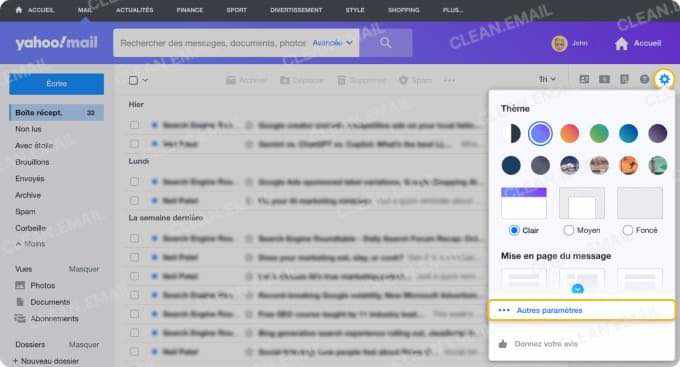Open SPORT in top navigation
The height and width of the screenshot is (367, 680).
coord(236,10)
